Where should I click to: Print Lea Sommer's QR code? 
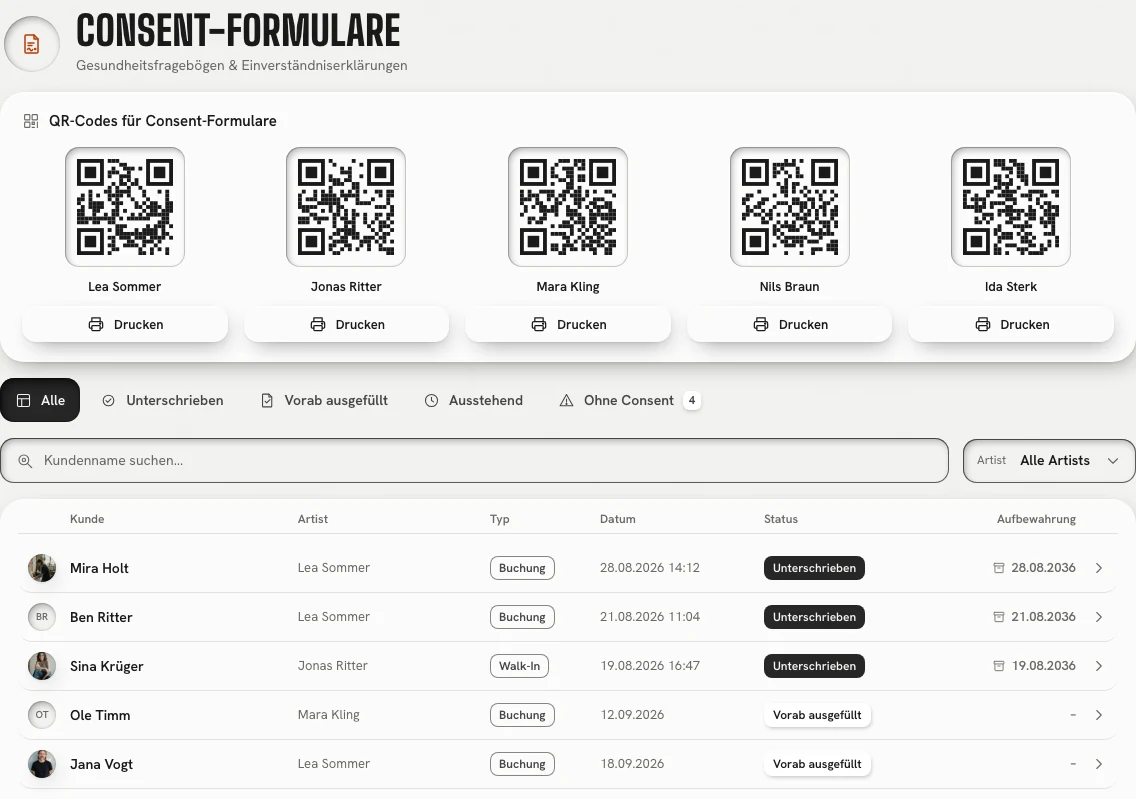click(125, 325)
